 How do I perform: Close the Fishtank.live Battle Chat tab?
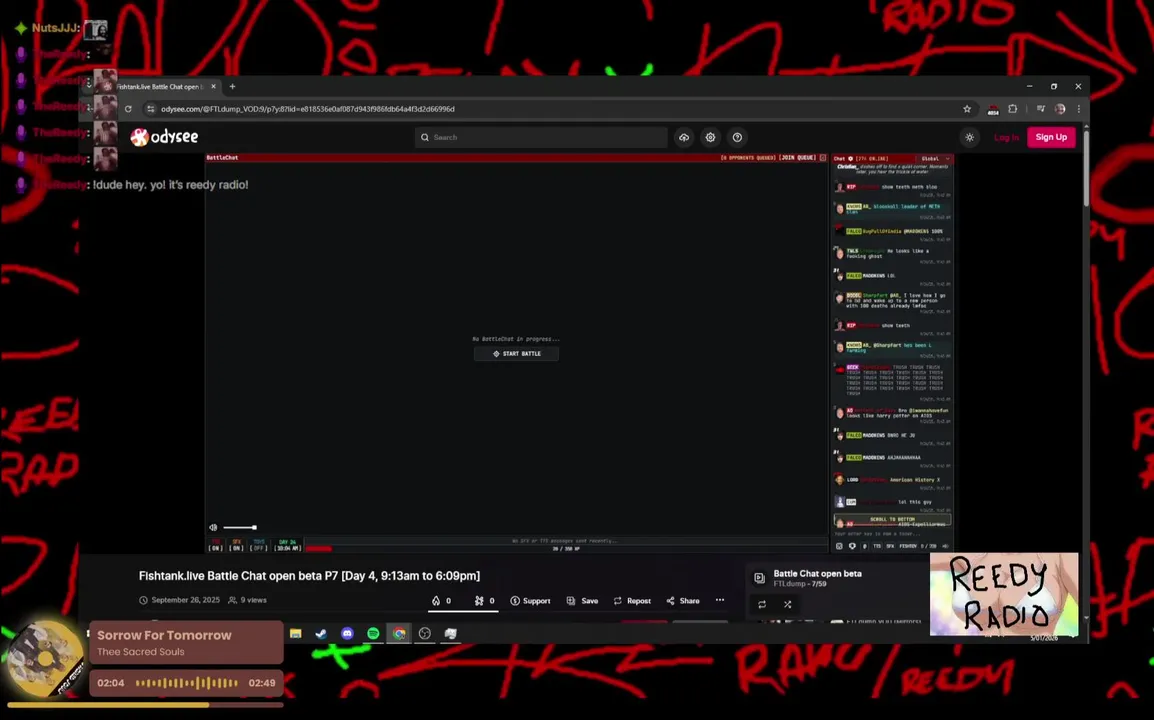pos(213,86)
